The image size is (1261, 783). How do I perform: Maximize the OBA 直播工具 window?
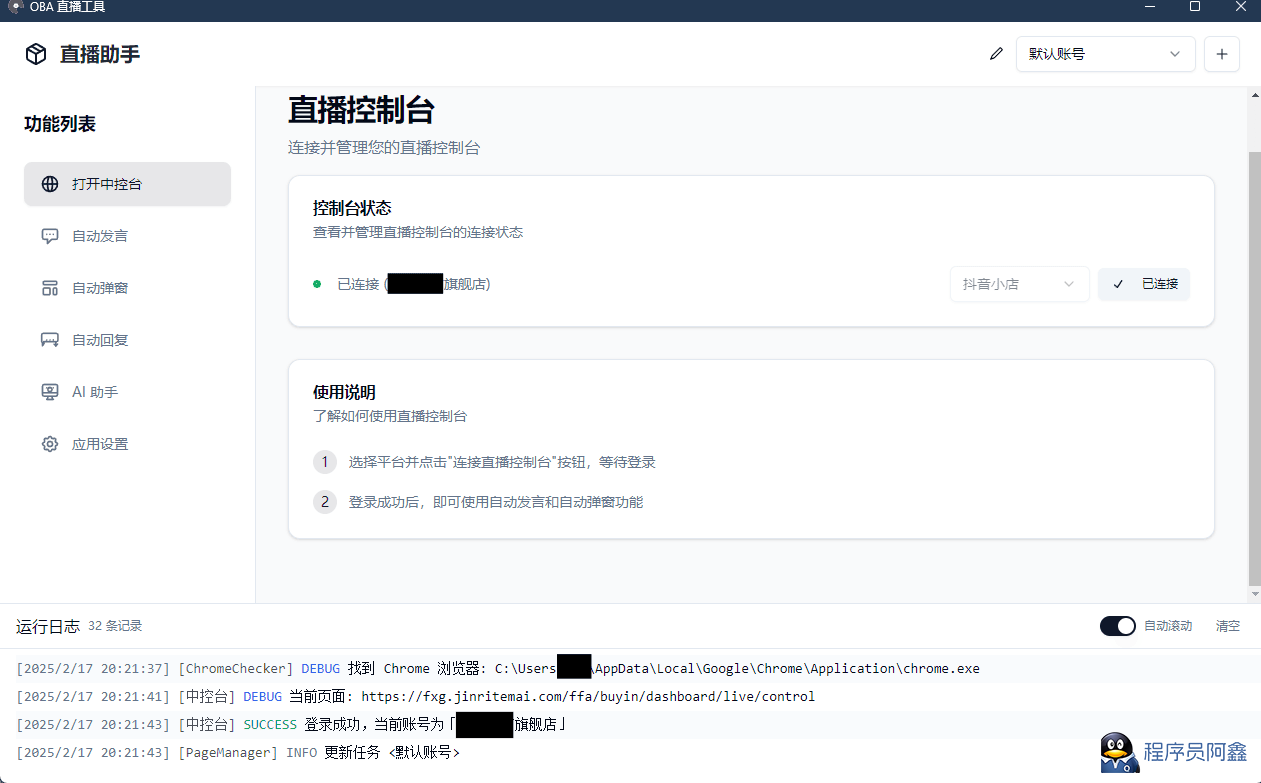(x=1194, y=6)
